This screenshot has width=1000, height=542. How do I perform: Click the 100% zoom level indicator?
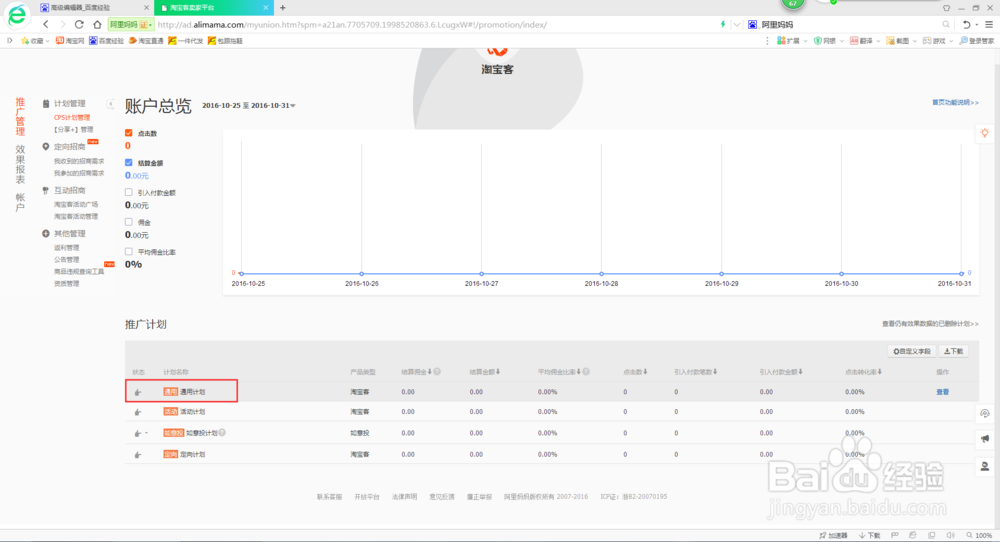point(979,536)
